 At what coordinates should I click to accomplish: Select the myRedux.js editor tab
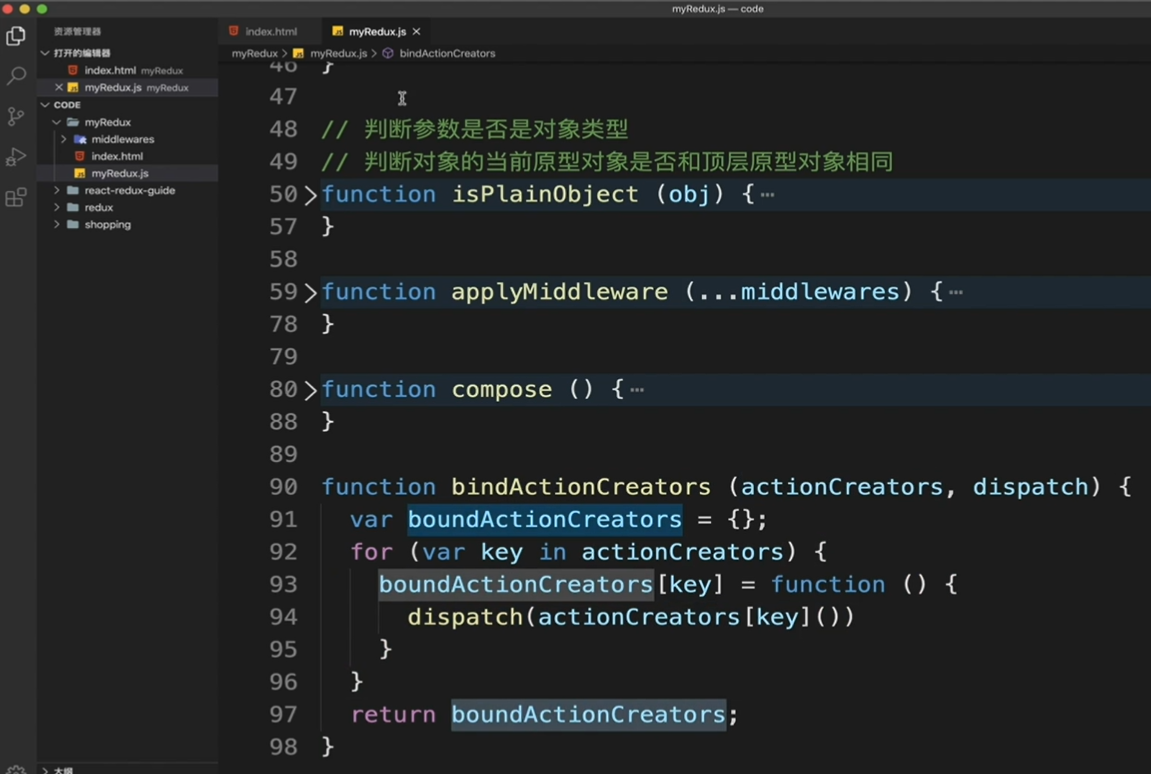[x=377, y=32]
